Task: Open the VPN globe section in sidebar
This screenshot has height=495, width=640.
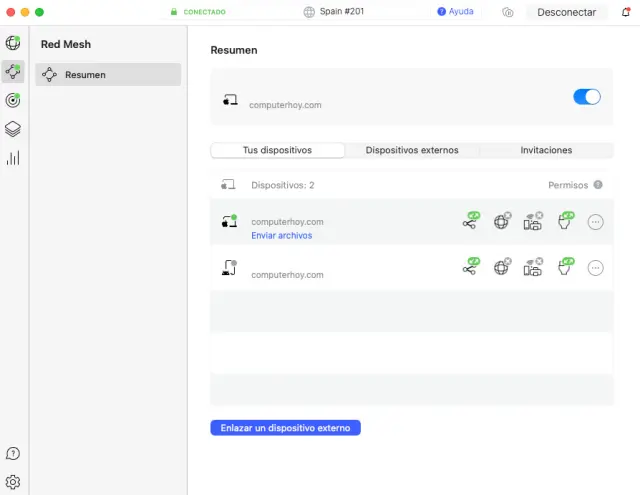Action: pos(13,43)
